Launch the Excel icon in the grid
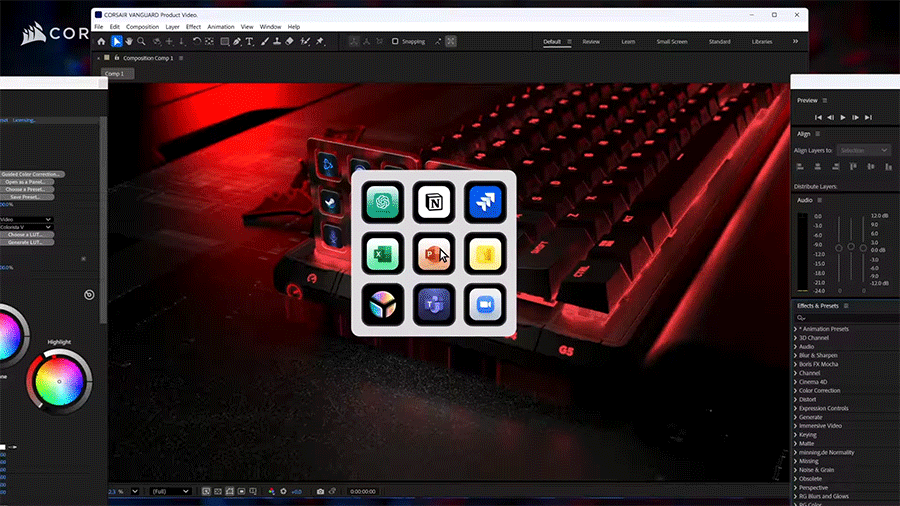Image resolution: width=900 pixels, height=506 pixels. pos(383,254)
